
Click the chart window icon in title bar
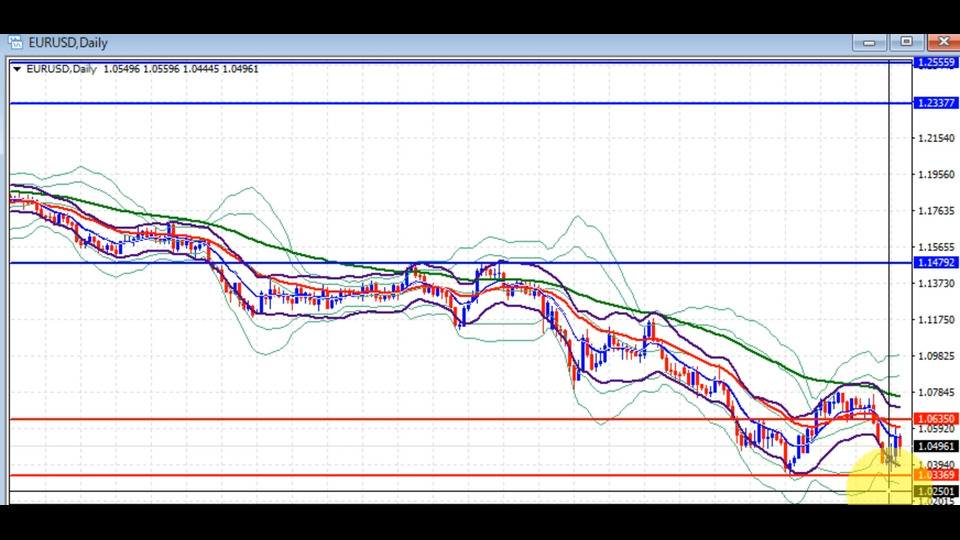coord(15,42)
